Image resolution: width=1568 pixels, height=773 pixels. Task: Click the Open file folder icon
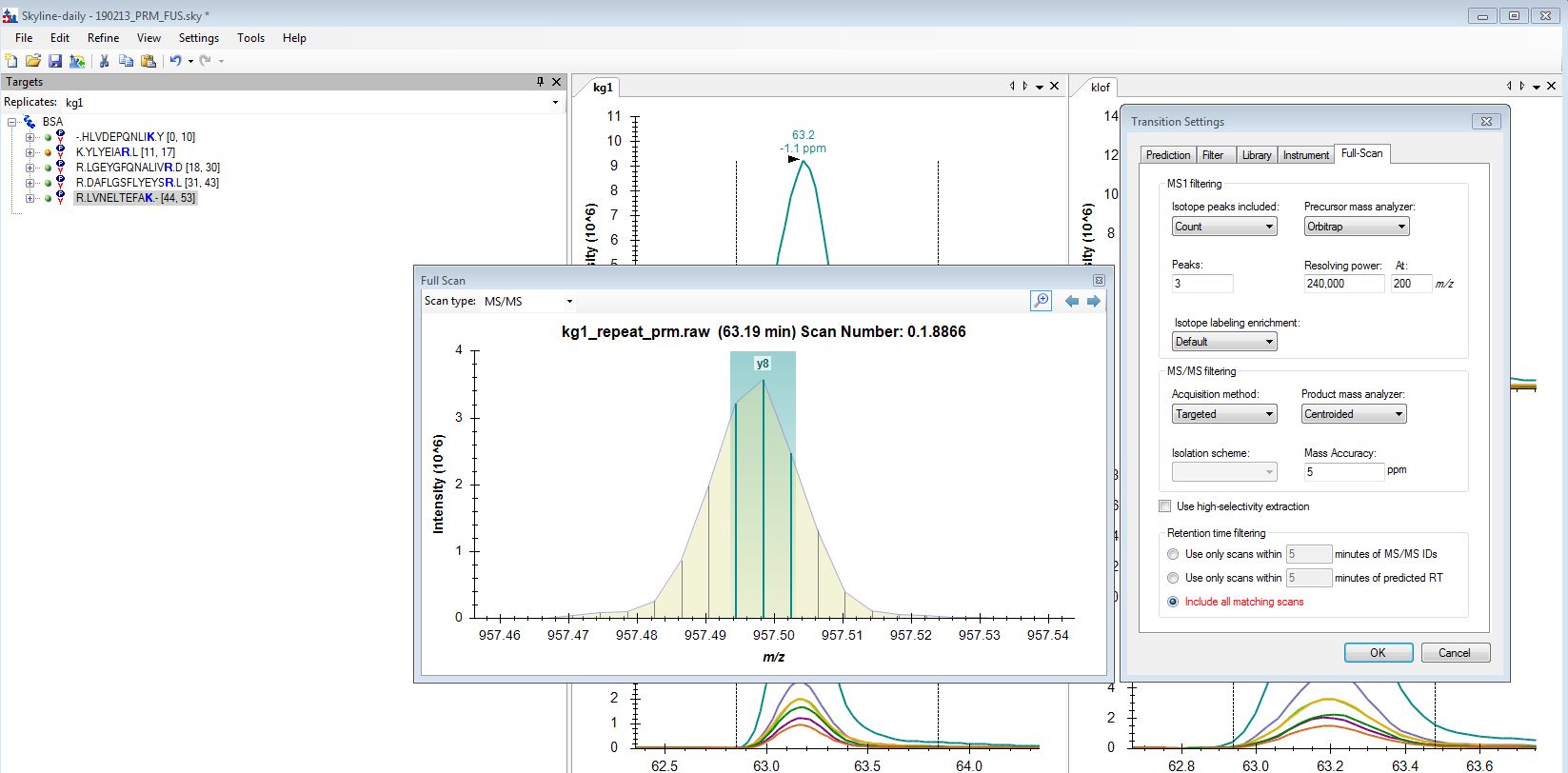(x=33, y=61)
